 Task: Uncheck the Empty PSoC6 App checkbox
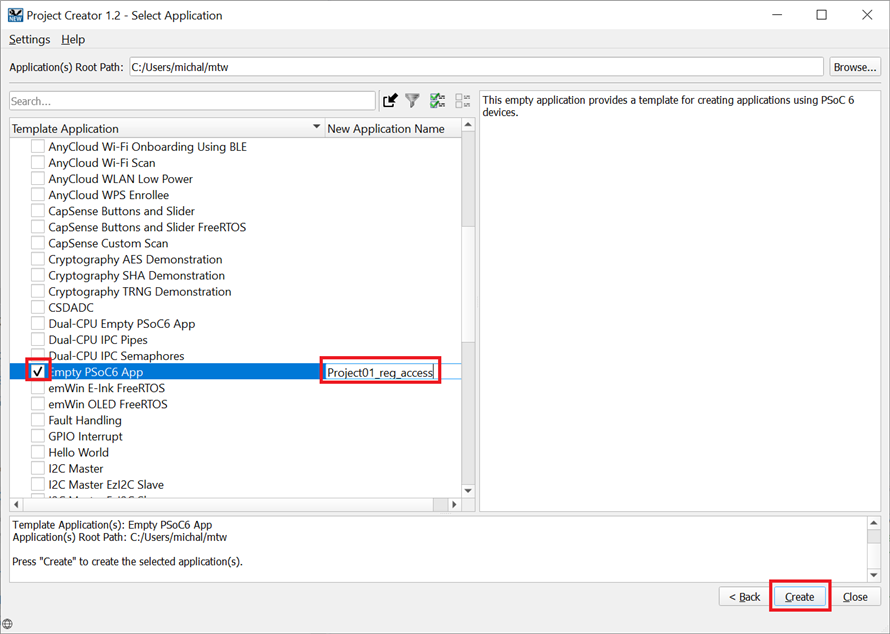click(x=37, y=372)
